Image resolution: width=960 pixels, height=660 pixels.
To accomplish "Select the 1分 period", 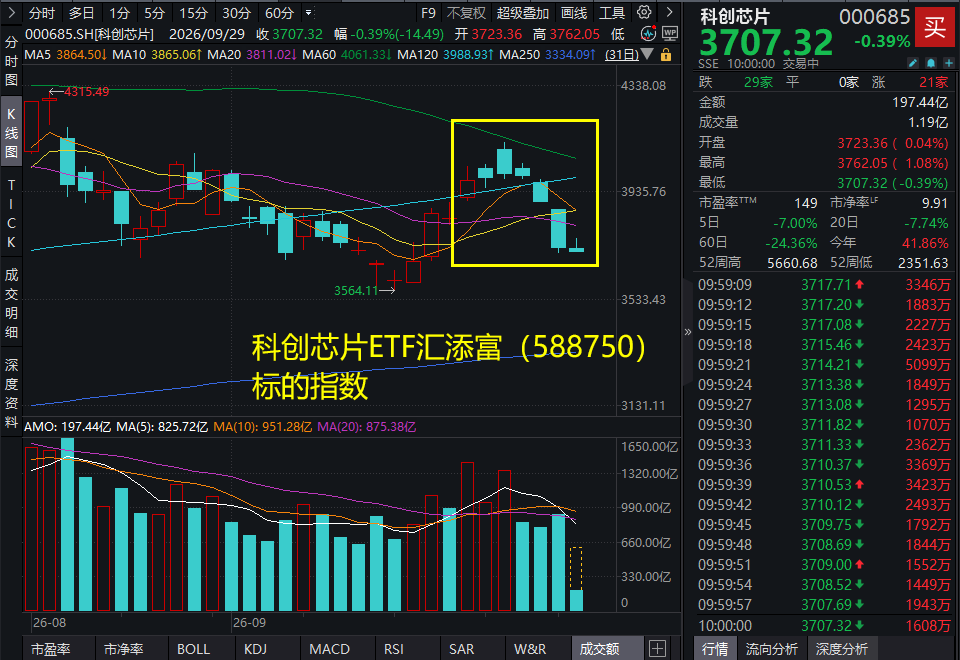I will coord(119,13).
